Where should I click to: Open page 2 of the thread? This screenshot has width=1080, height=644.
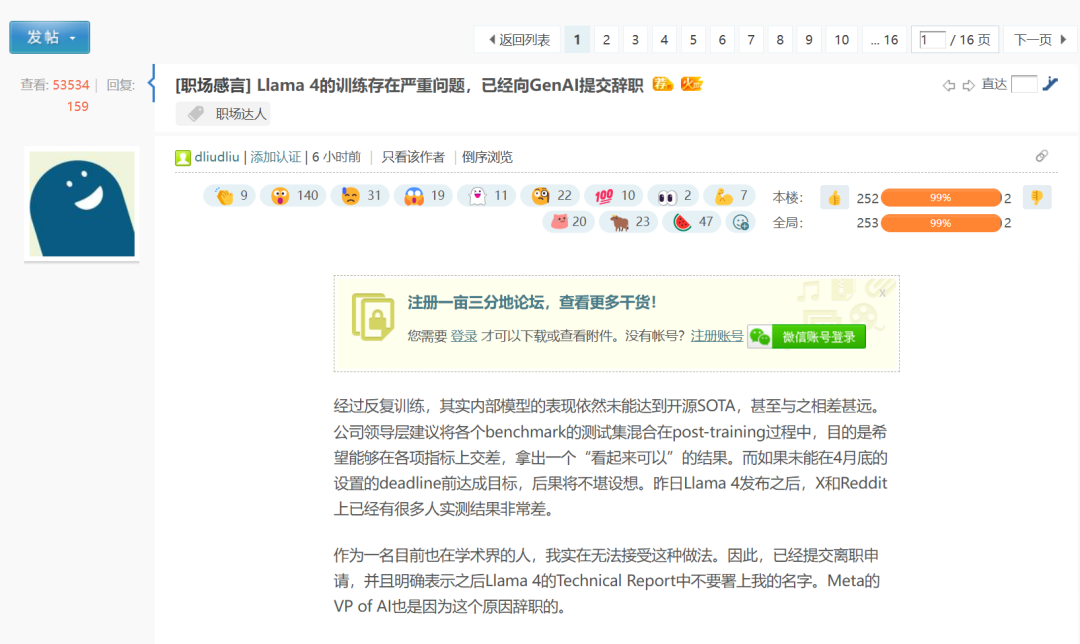(606, 40)
